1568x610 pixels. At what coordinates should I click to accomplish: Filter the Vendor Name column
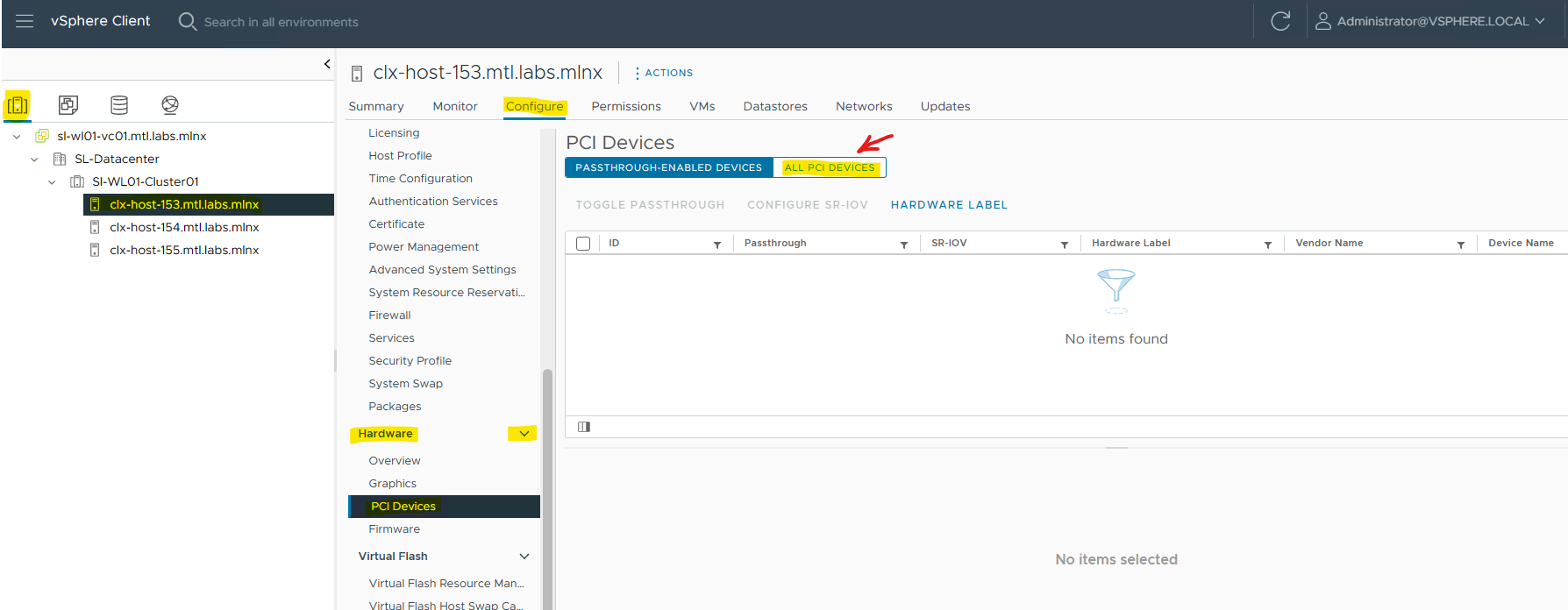pos(1461,245)
